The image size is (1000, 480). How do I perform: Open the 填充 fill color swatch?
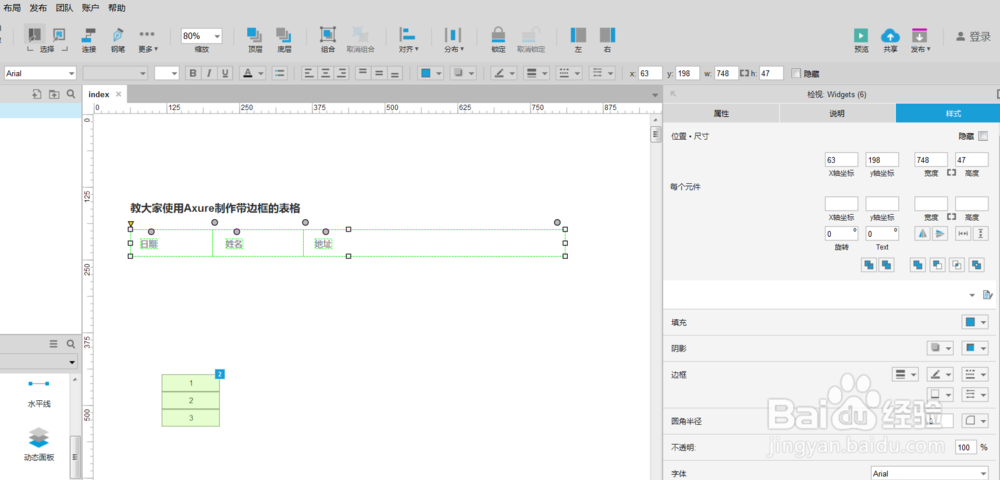coord(974,323)
